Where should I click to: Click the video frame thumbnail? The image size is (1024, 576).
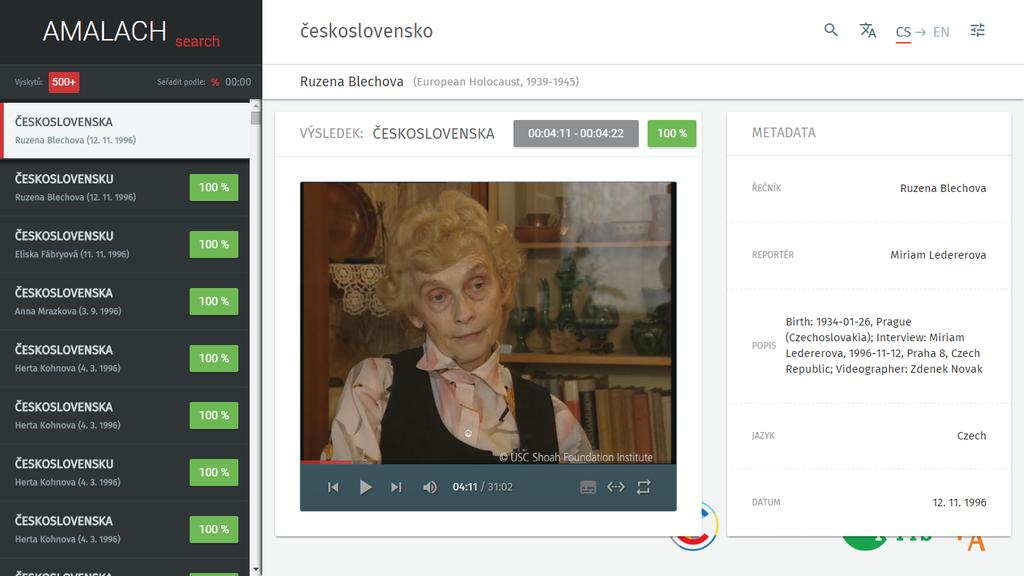[x=488, y=323]
